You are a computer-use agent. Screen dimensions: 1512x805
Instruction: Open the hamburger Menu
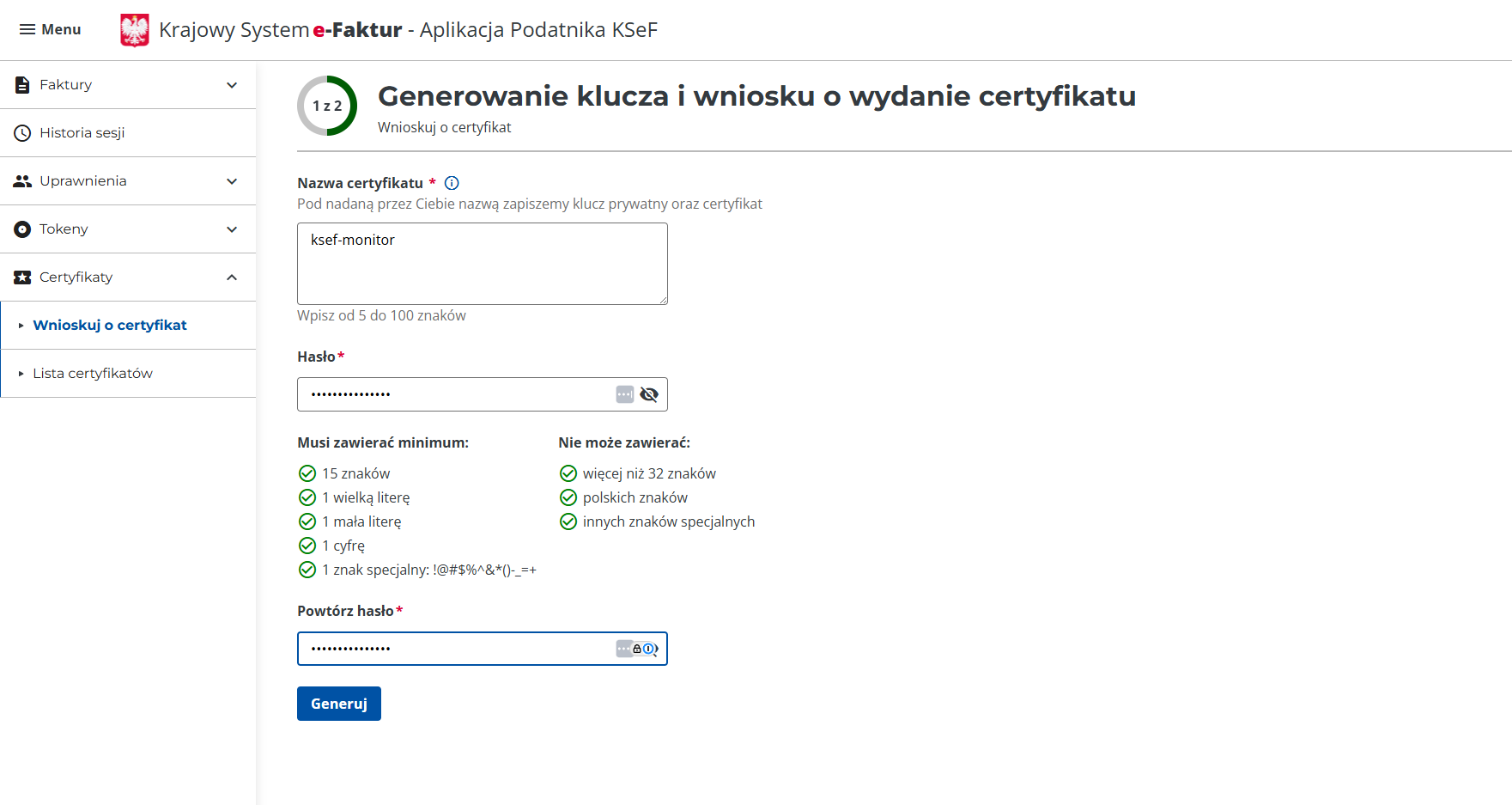49,28
